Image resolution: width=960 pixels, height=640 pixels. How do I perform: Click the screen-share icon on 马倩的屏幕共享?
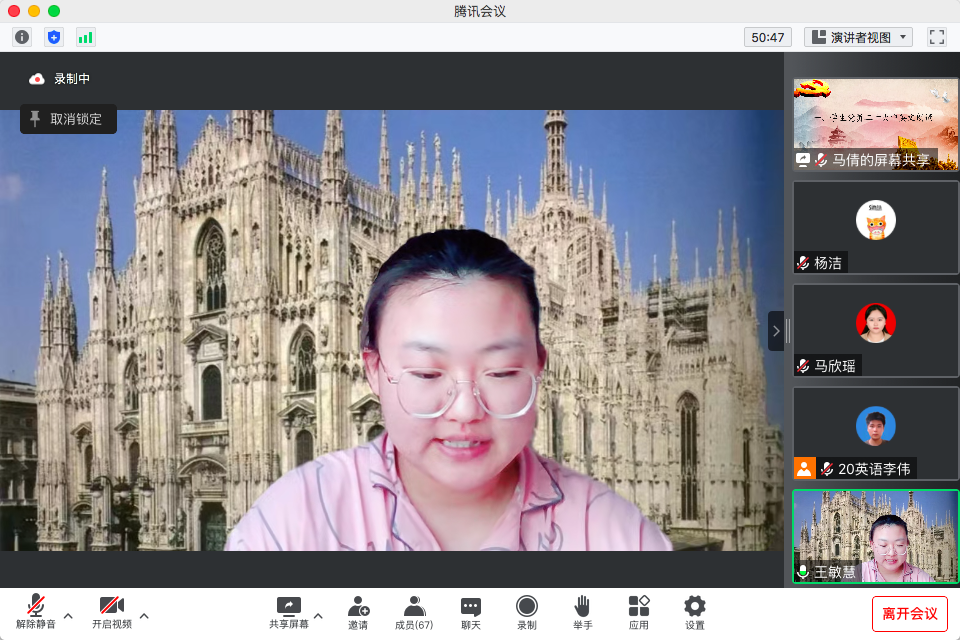tap(803, 160)
